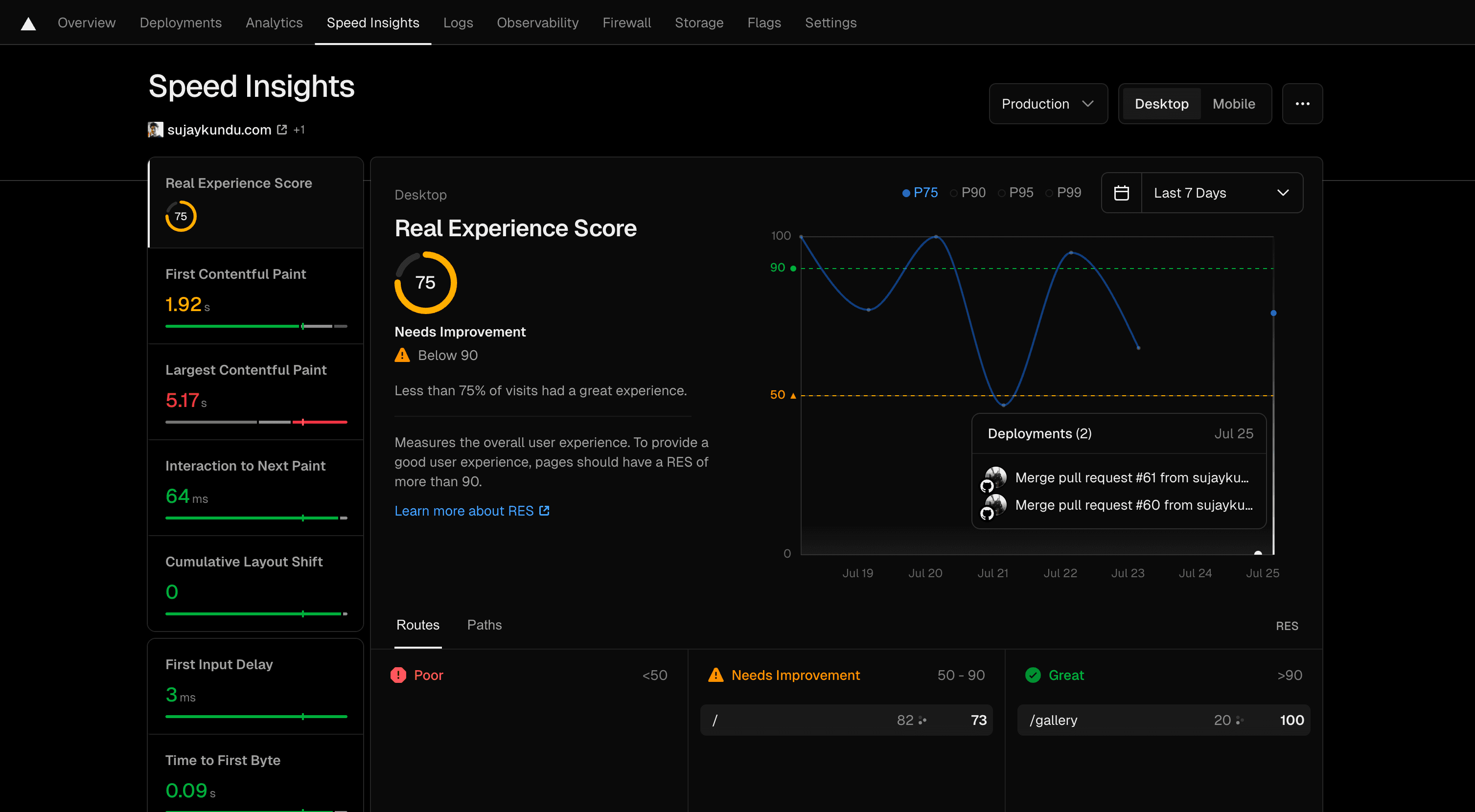Click +1 to reveal additional domains

click(299, 129)
